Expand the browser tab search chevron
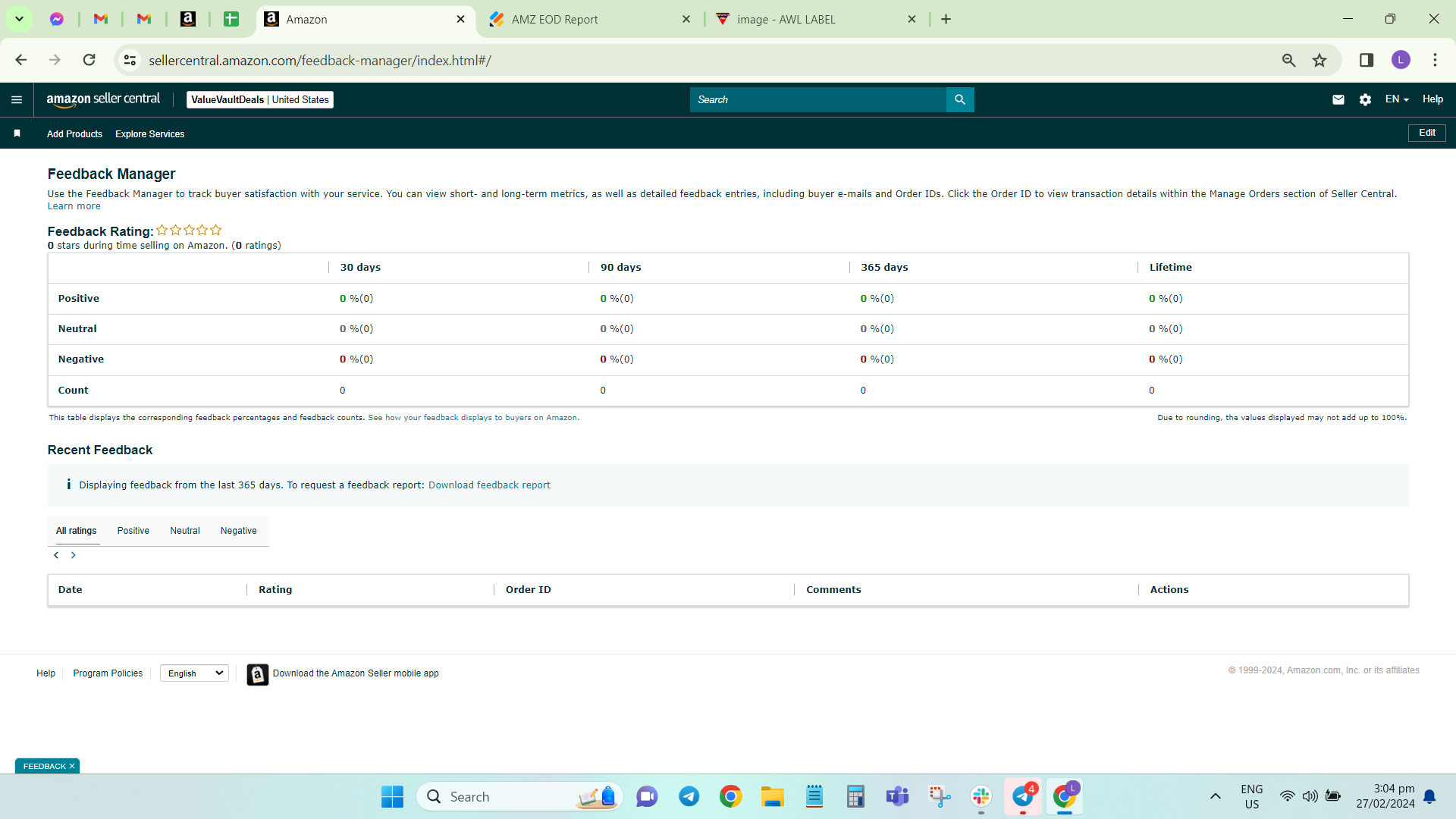Image resolution: width=1456 pixels, height=819 pixels. [19, 19]
